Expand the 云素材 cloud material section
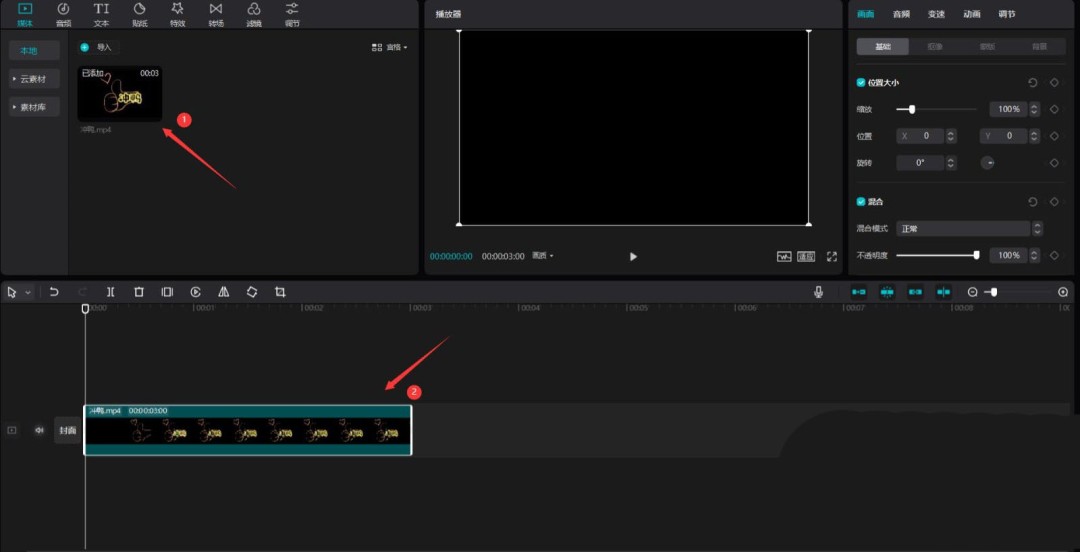Image resolution: width=1080 pixels, height=552 pixels. coord(34,79)
